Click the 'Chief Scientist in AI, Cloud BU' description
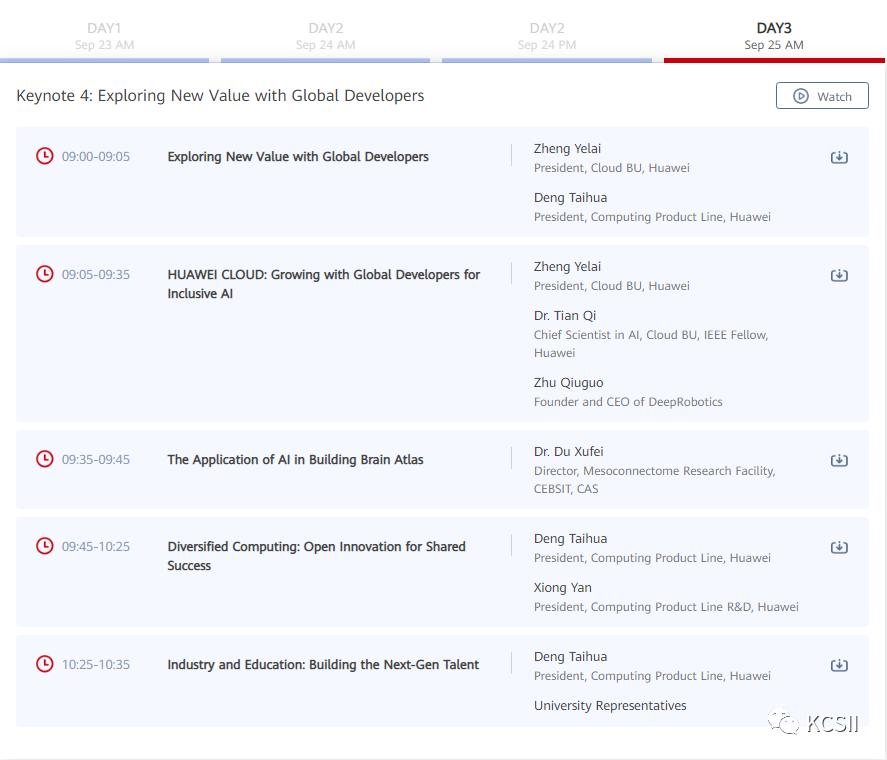Image resolution: width=887 pixels, height=760 pixels. (651, 344)
